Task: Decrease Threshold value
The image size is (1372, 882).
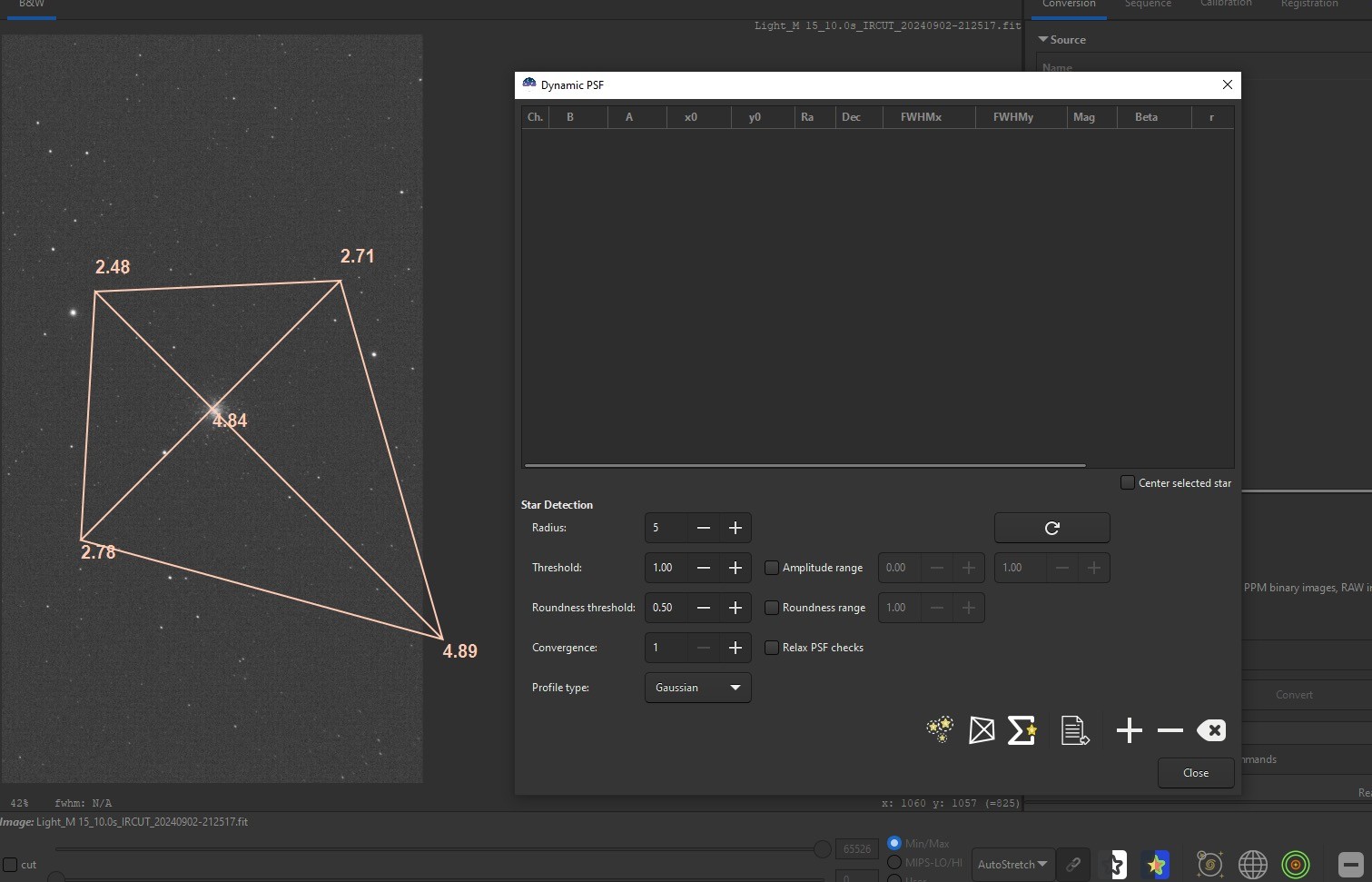Action: 704,568
